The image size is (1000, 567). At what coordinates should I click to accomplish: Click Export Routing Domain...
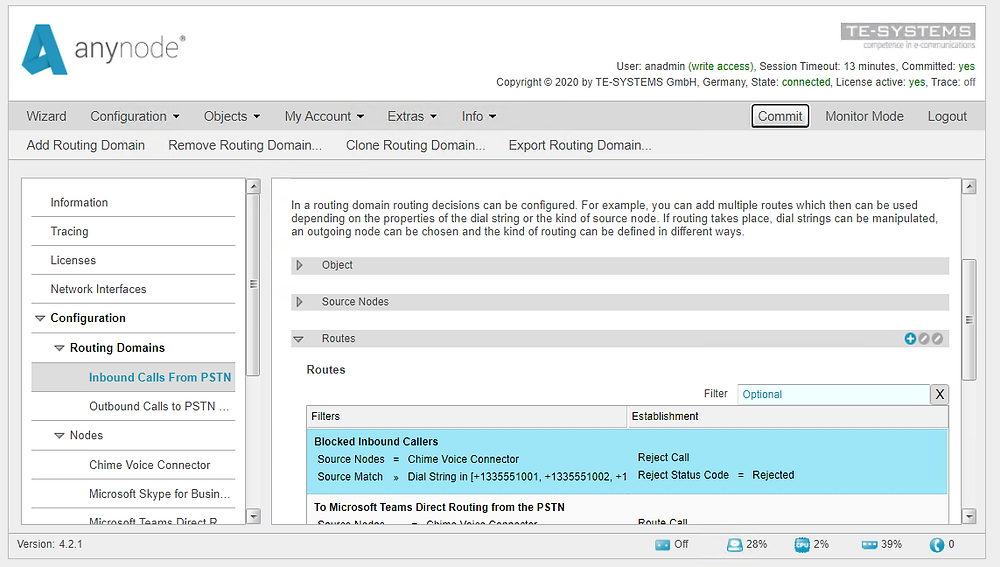tap(580, 145)
